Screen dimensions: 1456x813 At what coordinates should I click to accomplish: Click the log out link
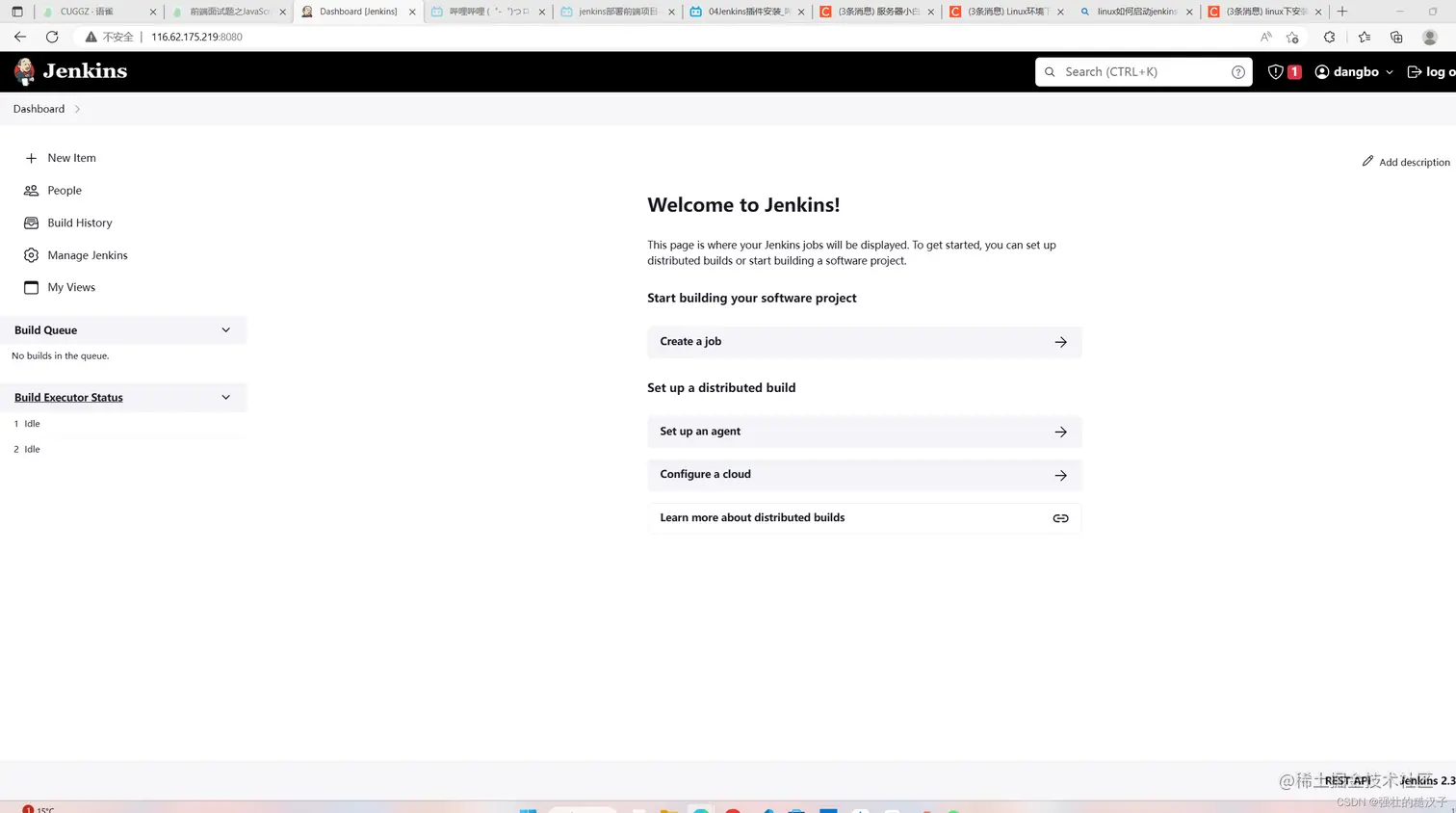1431,72
